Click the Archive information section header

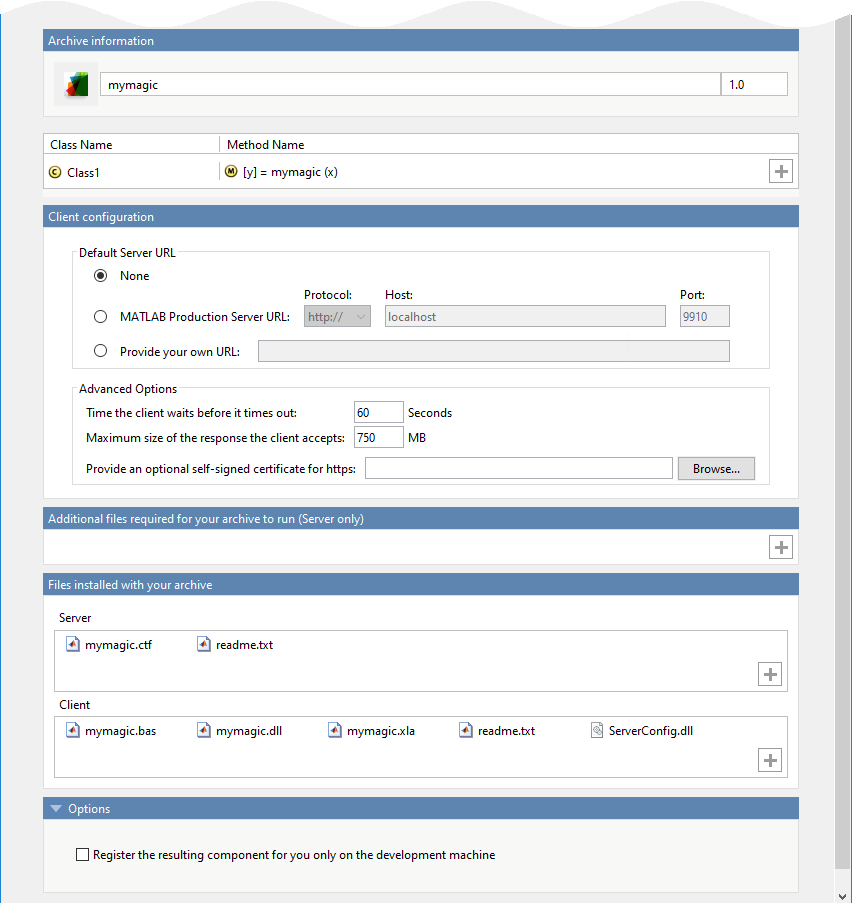tap(421, 41)
